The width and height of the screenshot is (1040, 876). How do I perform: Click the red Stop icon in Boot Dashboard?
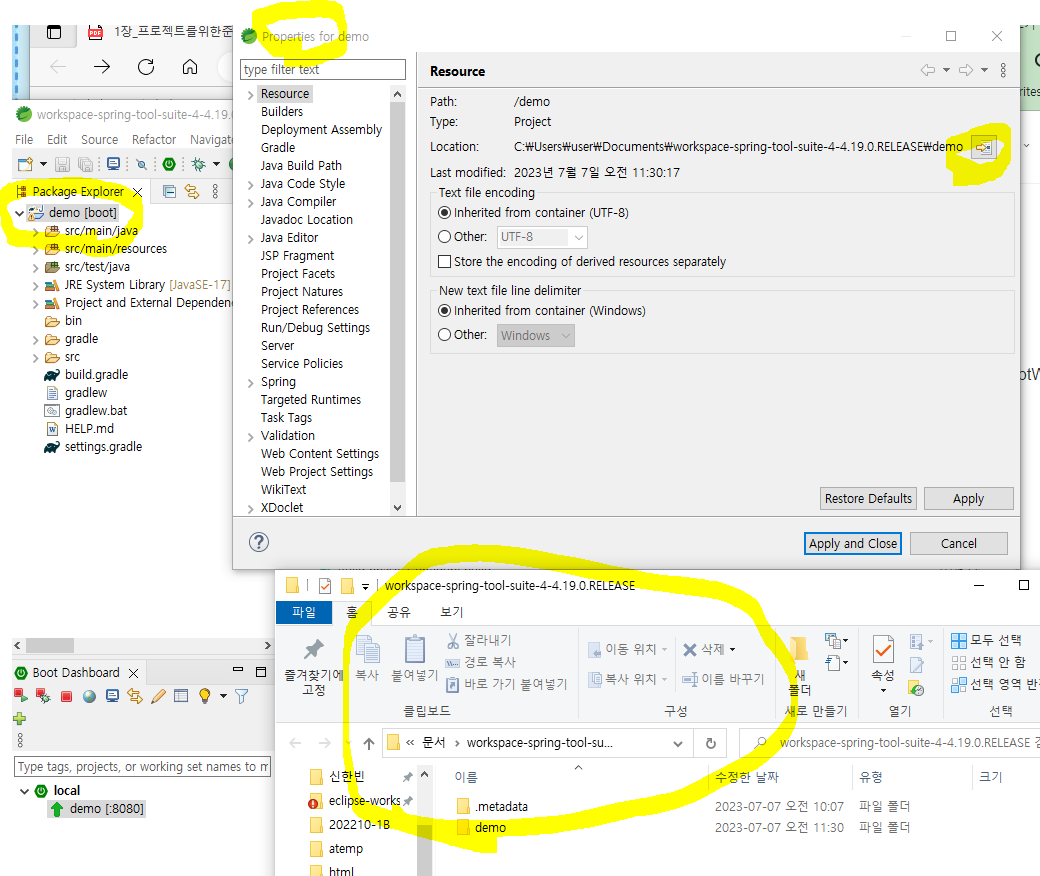[x=66, y=696]
